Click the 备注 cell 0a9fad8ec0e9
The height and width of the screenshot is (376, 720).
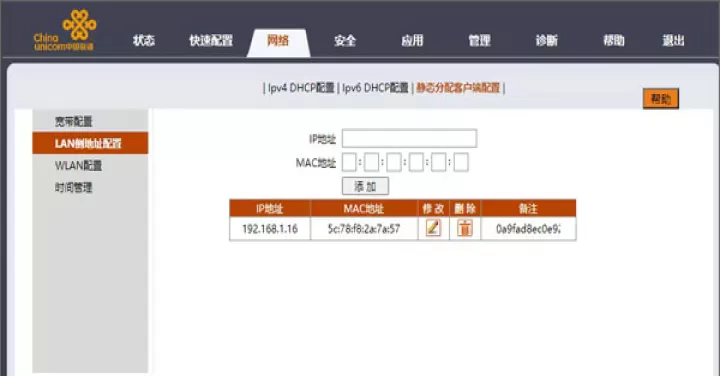pos(529,229)
